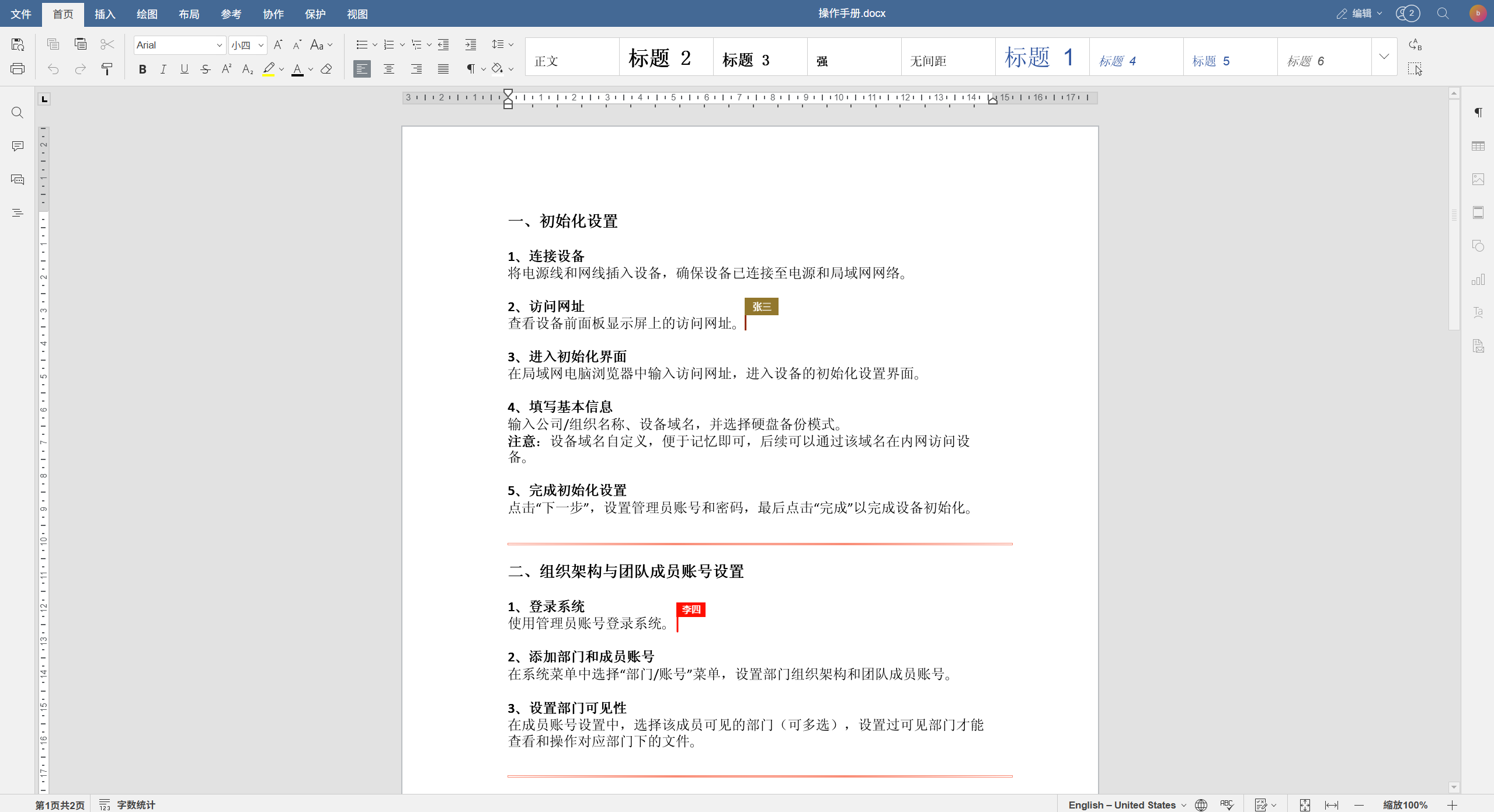Expand the styles gallery chevron
1494x812 pixels.
(x=1384, y=57)
